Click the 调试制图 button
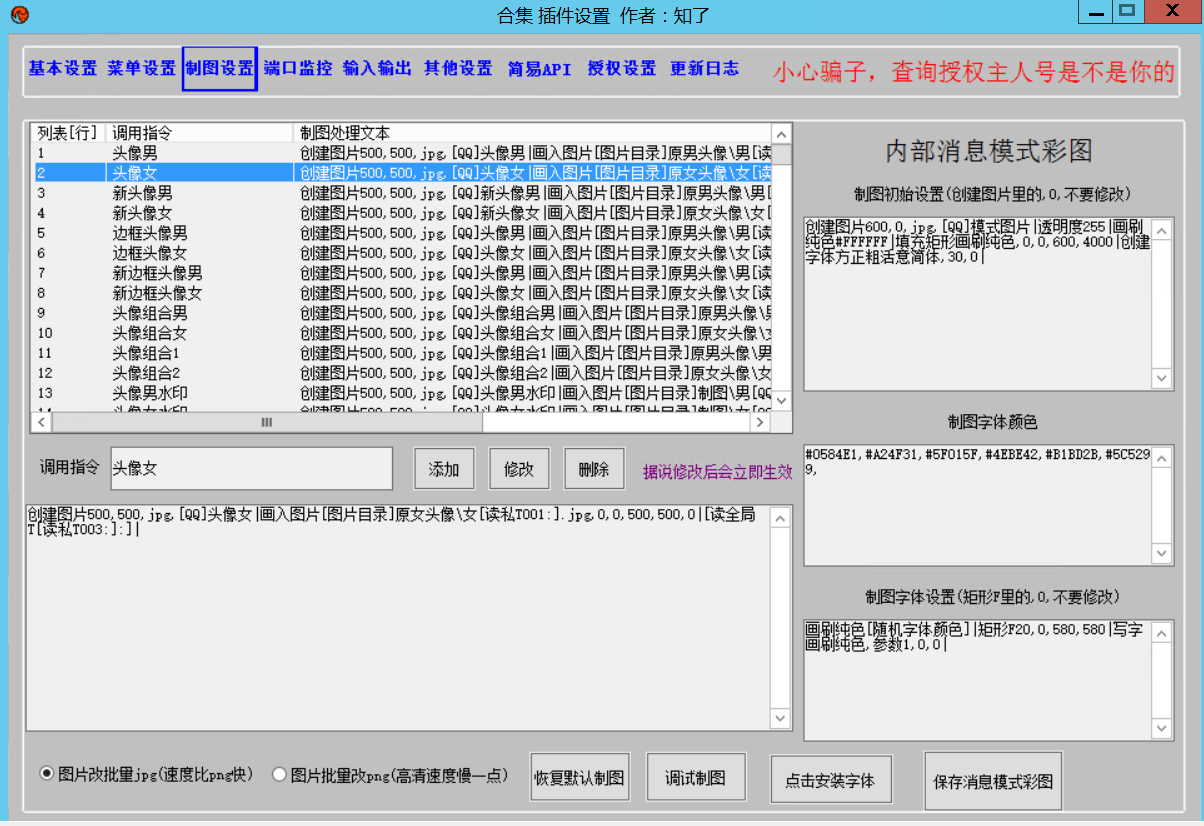The width and height of the screenshot is (1204, 826). tap(696, 777)
